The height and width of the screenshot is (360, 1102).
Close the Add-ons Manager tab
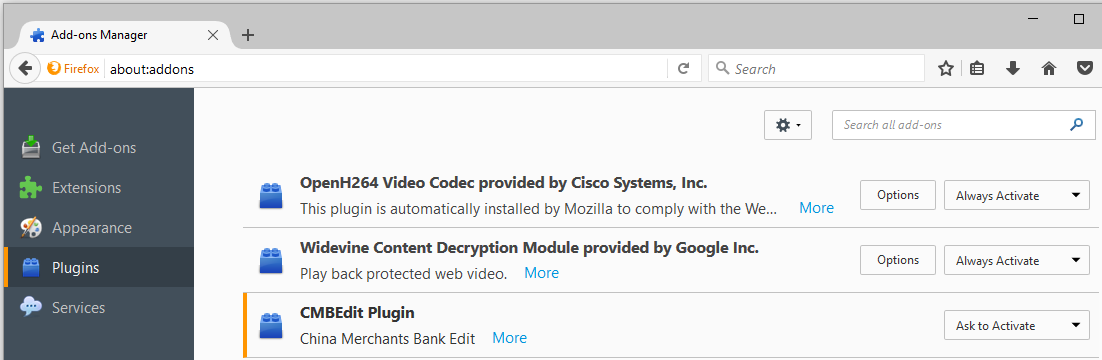click(x=213, y=35)
